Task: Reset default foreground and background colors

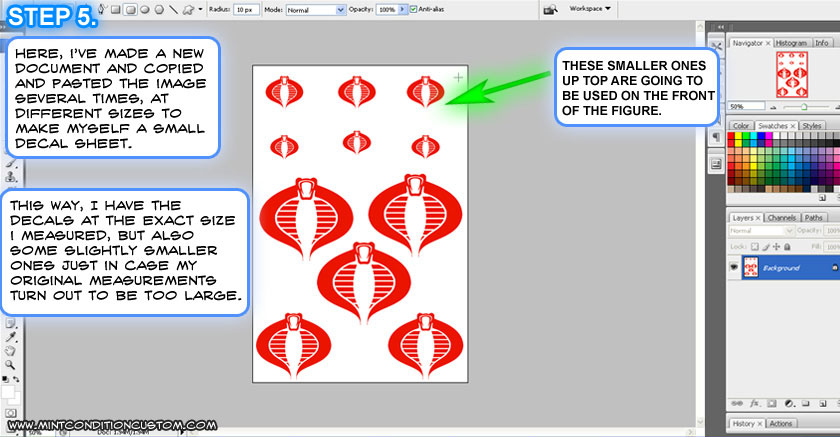Action: [x=5, y=379]
